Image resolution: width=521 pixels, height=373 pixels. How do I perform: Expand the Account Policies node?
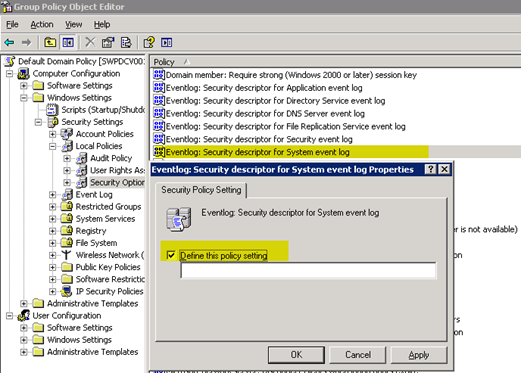52,134
